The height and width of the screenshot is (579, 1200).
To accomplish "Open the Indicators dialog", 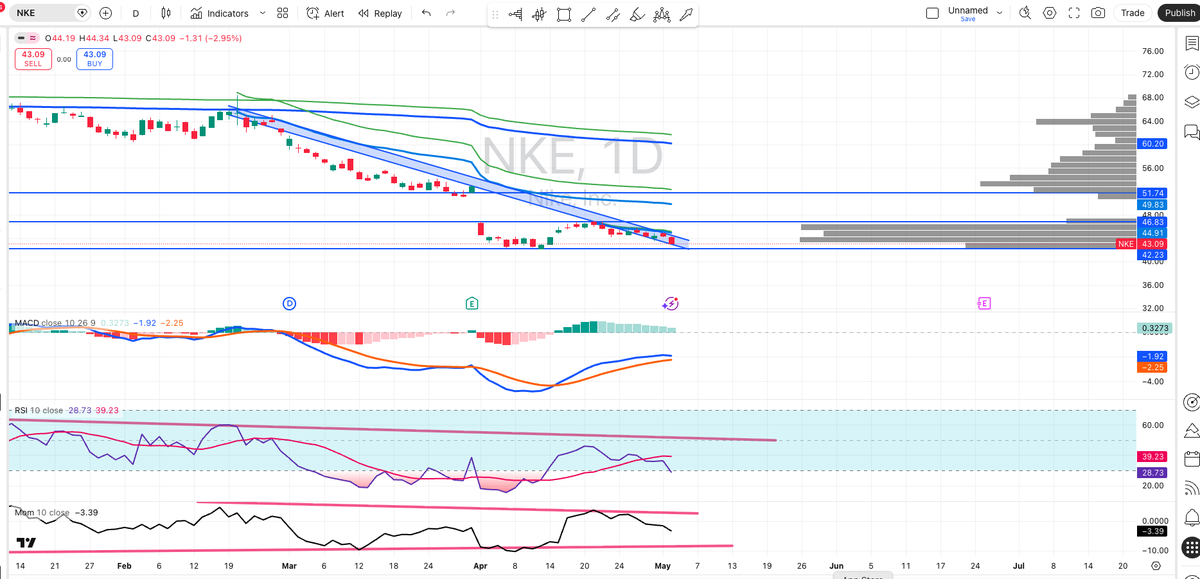I will (219, 13).
